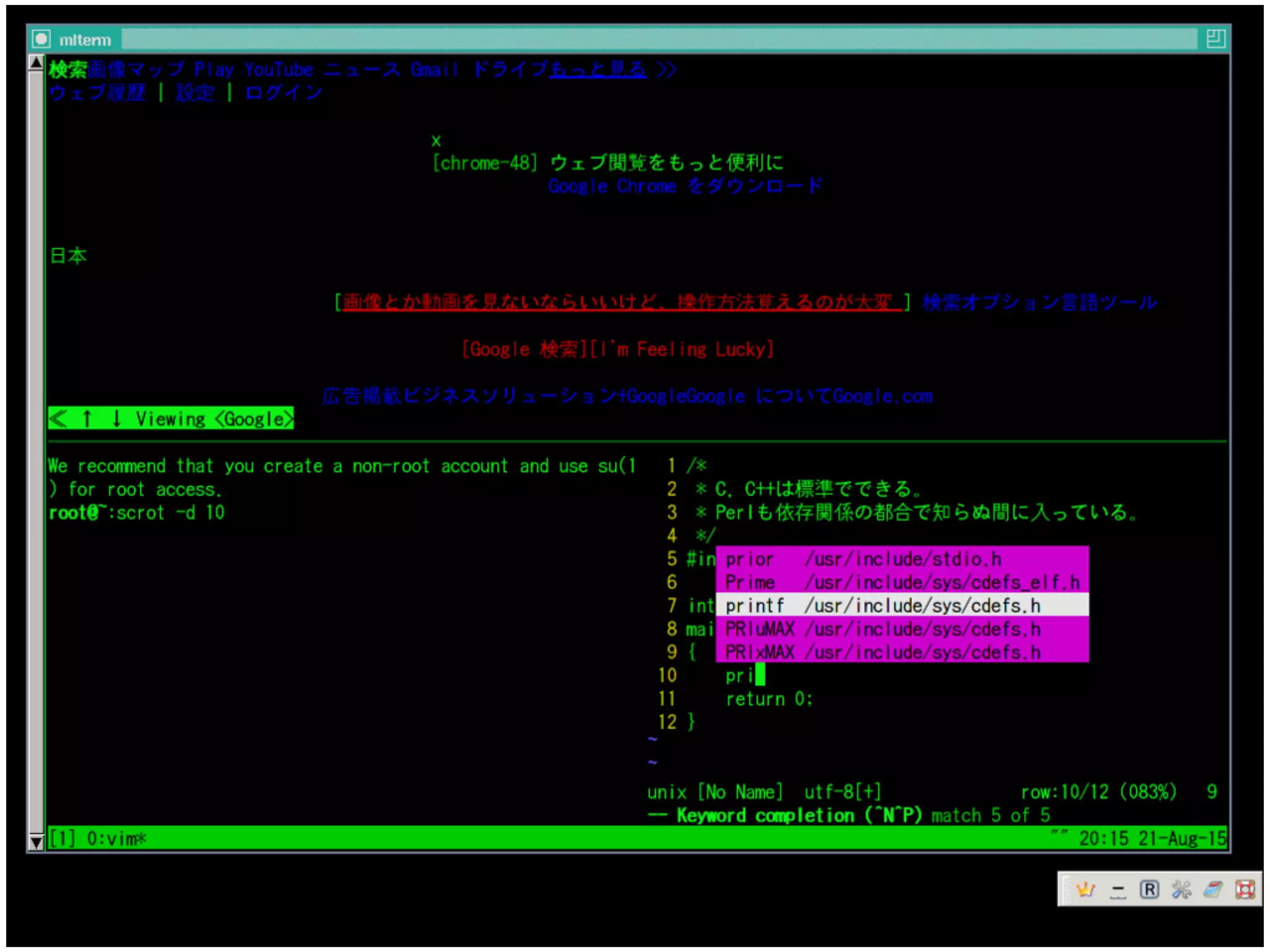
Task: Open the 'YouTube' link in top bar
Action: (278, 69)
